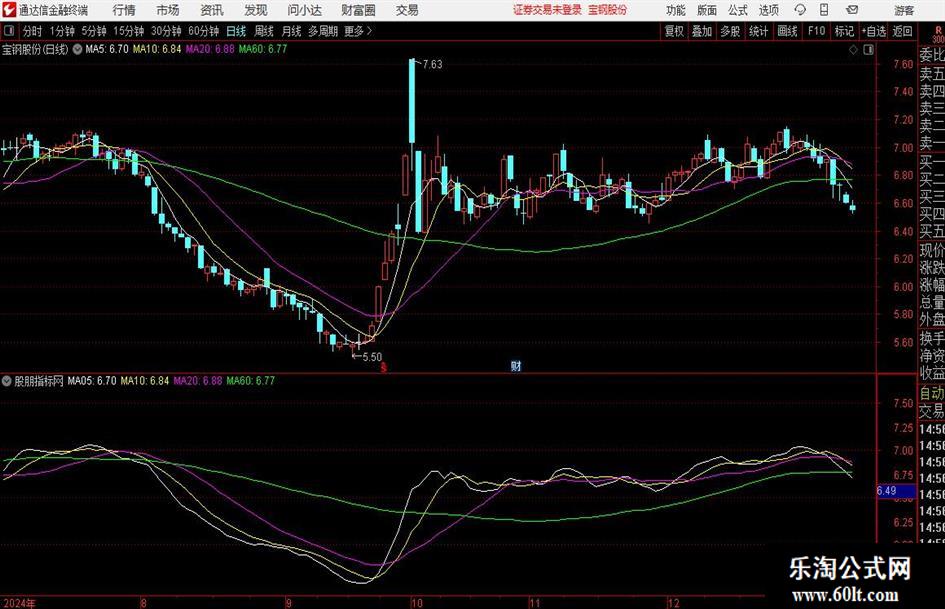Switch to the 月线 monthly tab

tap(292, 31)
